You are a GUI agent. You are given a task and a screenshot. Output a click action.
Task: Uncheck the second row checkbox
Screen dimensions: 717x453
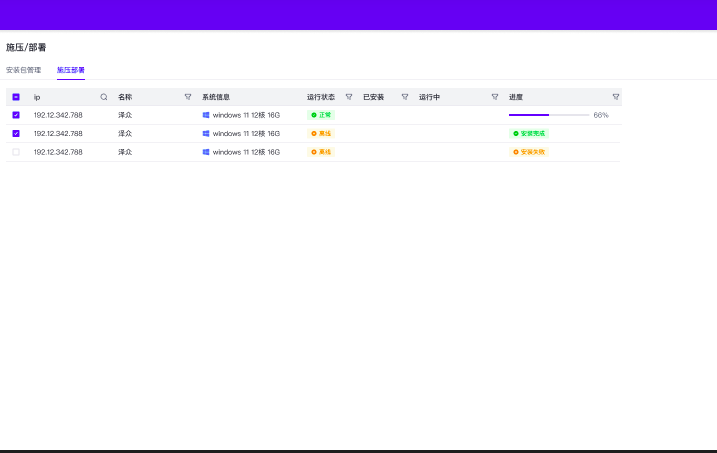[x=16, y=133]
